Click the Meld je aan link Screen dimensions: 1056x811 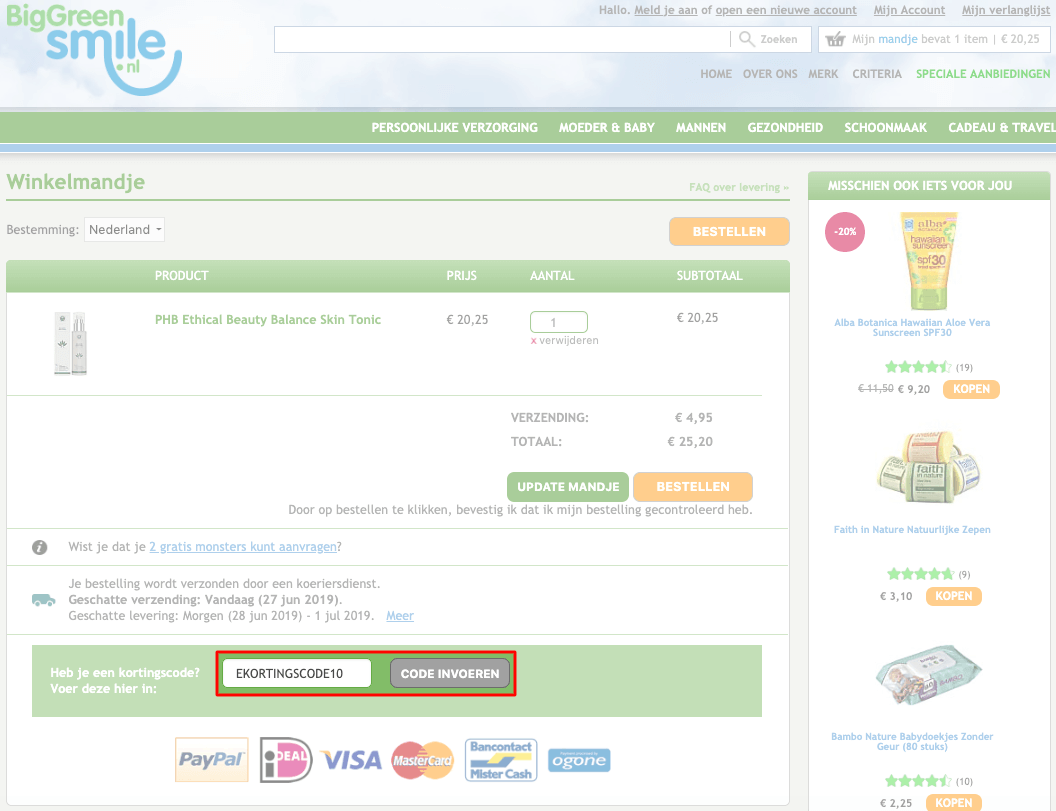(x=665, y=10)
